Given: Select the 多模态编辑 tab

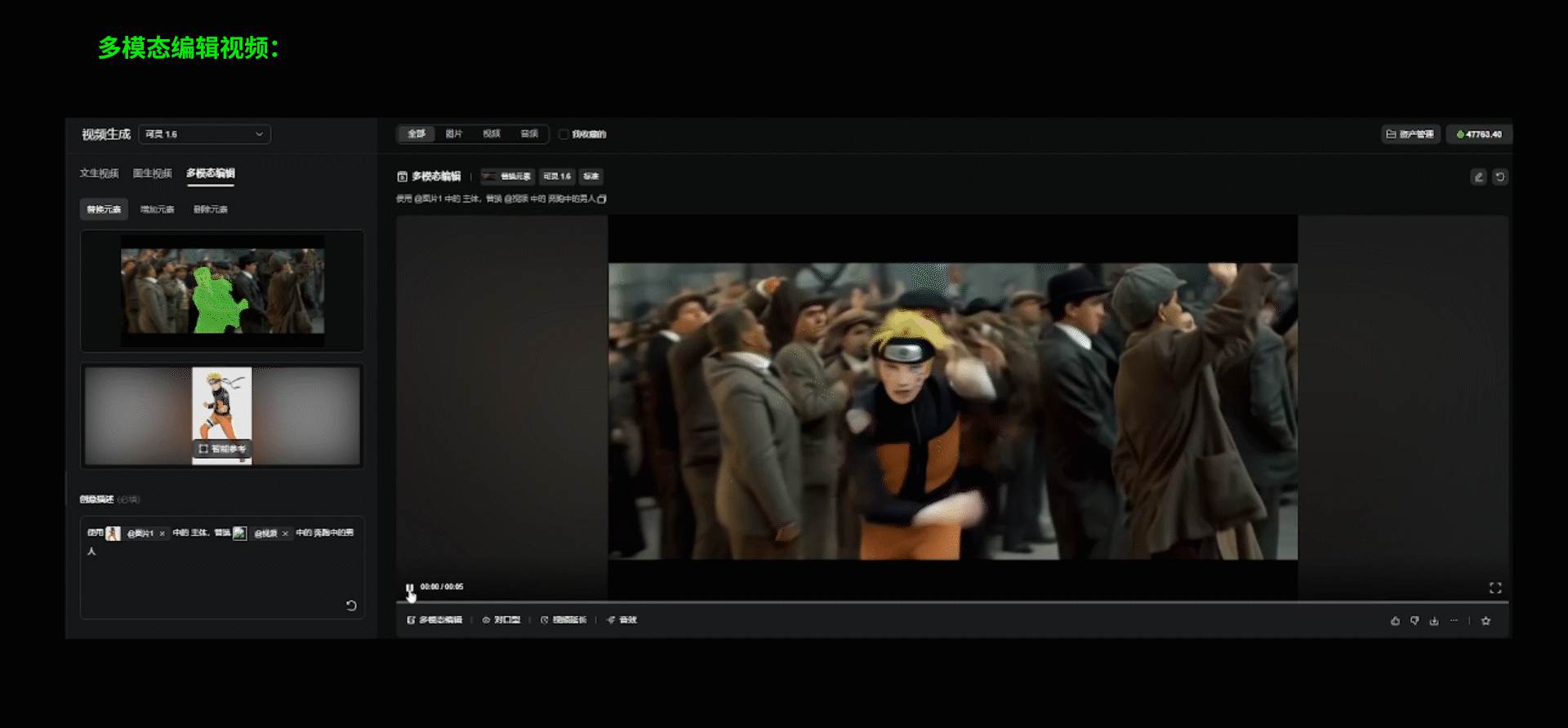Looking at the screenshot, I should click(210, 173).
